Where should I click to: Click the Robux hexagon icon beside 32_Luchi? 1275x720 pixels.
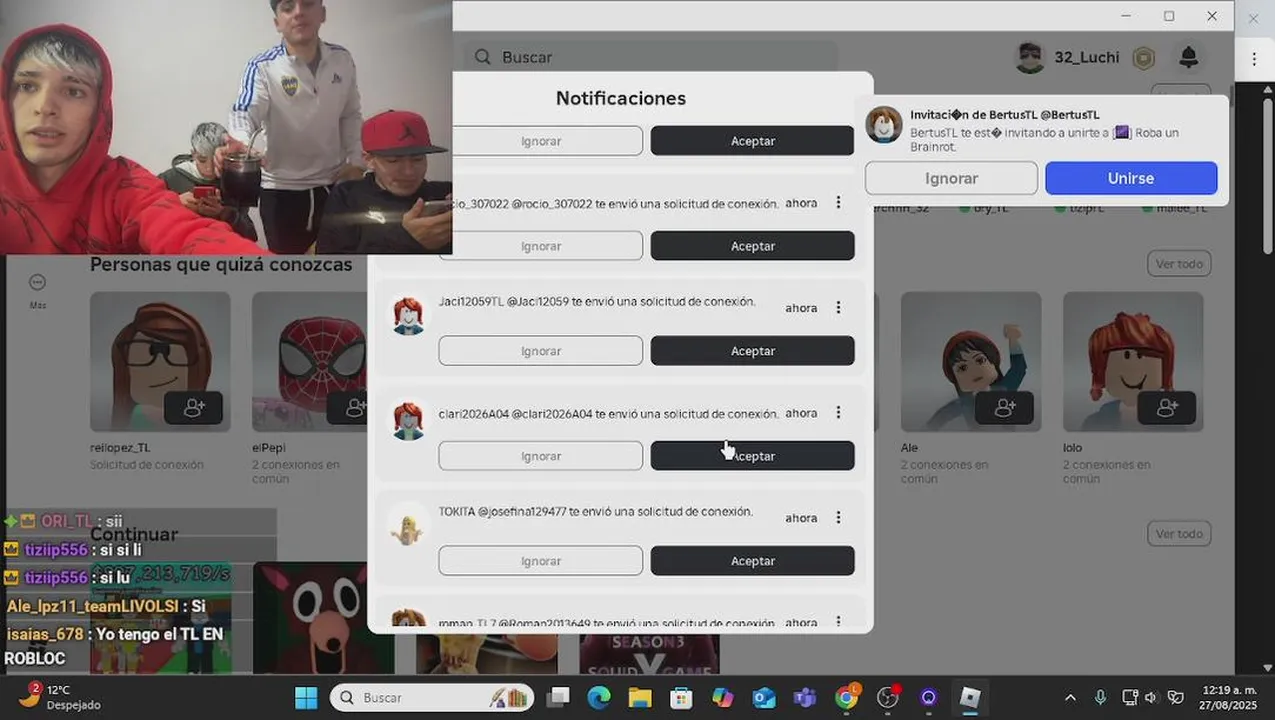point(1143,58)
